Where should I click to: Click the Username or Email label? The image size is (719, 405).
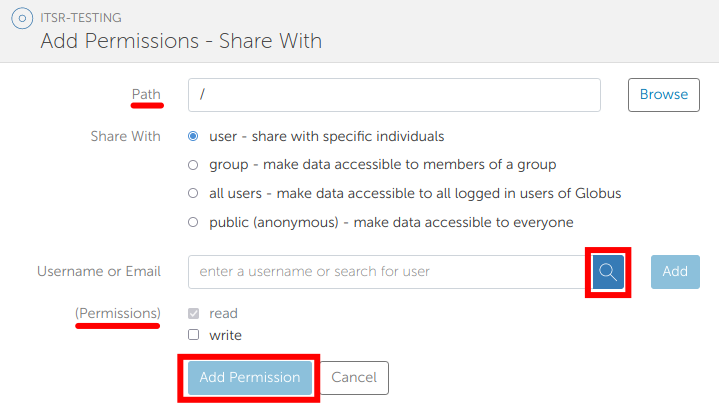98,271
